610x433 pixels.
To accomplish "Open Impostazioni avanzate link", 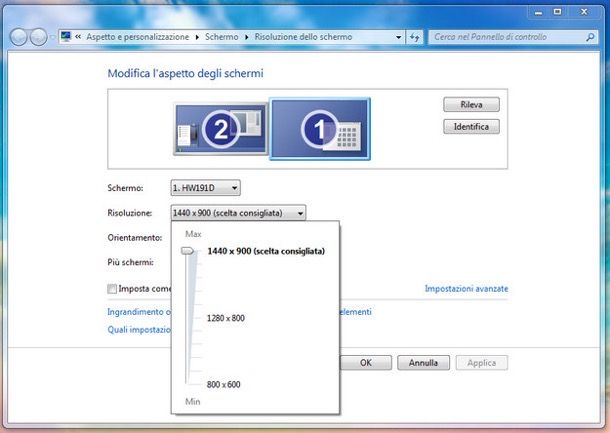I will 466,288.
